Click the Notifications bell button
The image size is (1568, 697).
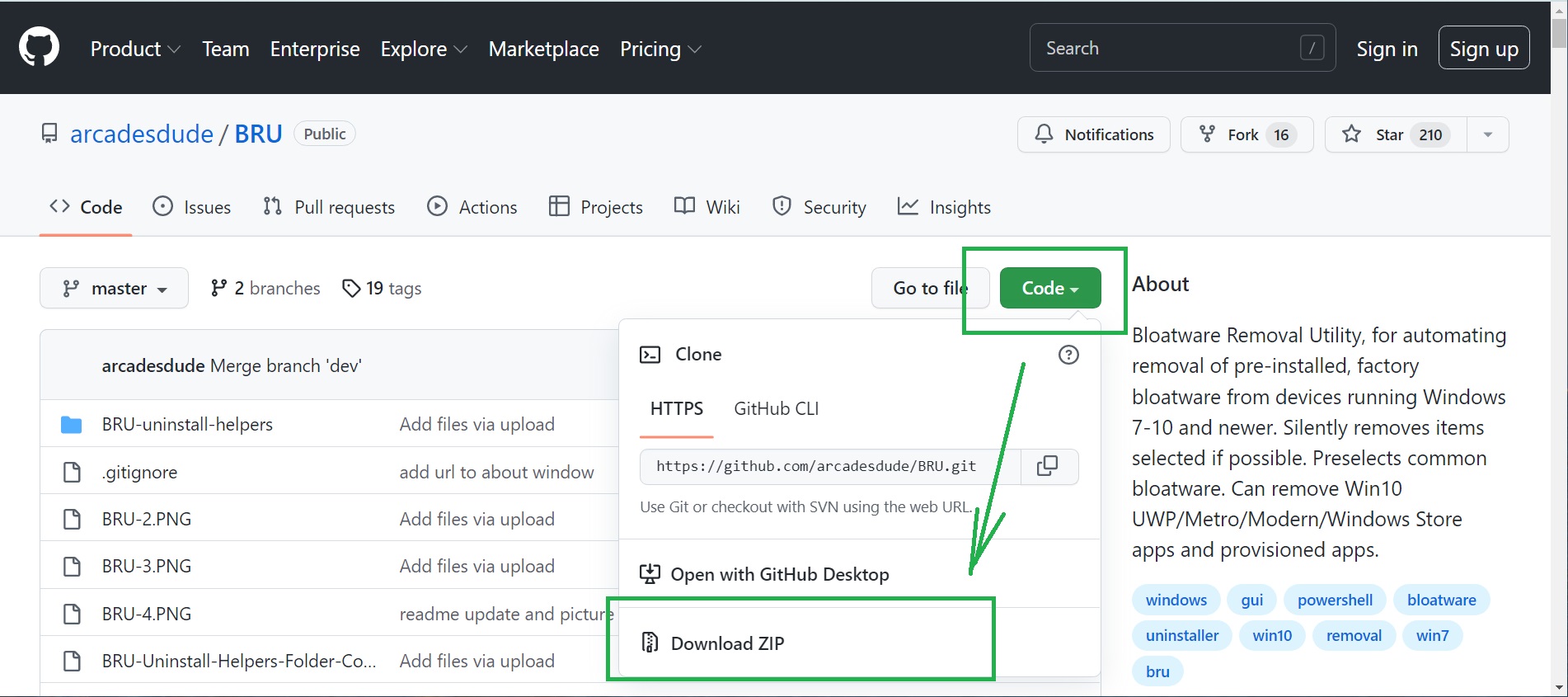pos(1093,134)
